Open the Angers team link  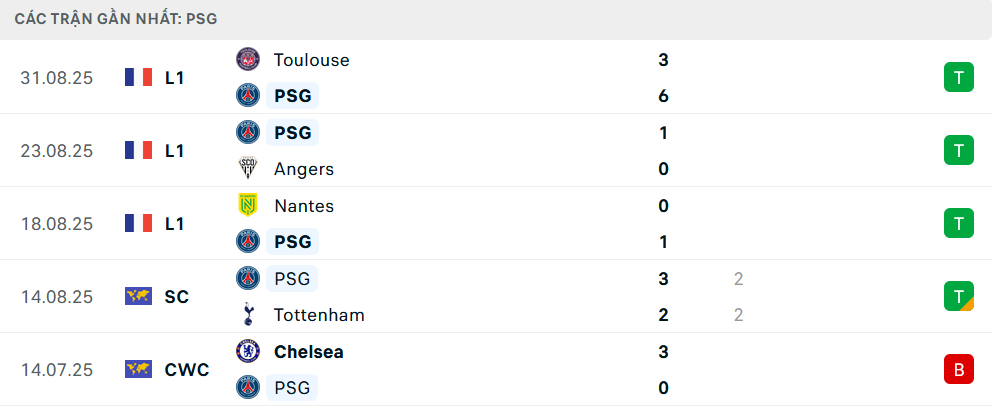click(303, 169)
